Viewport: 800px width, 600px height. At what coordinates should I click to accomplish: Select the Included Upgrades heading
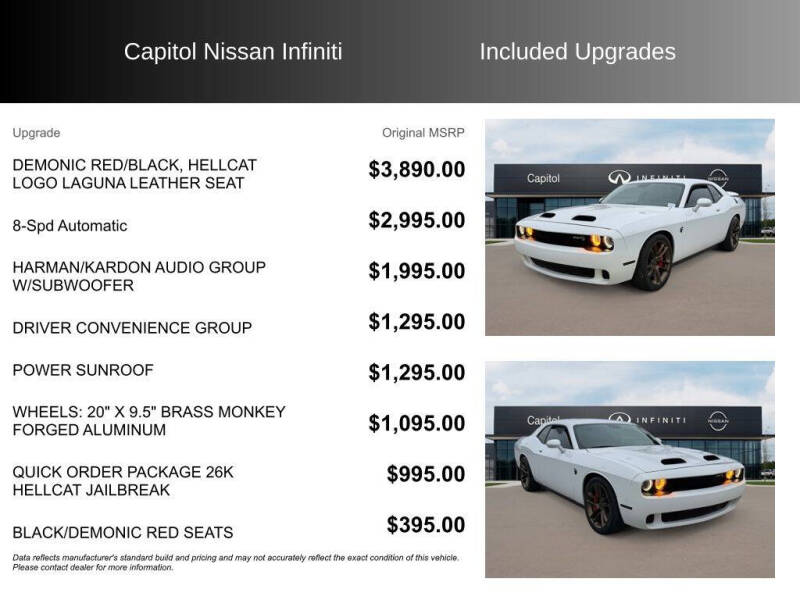(x=577, y=52)
